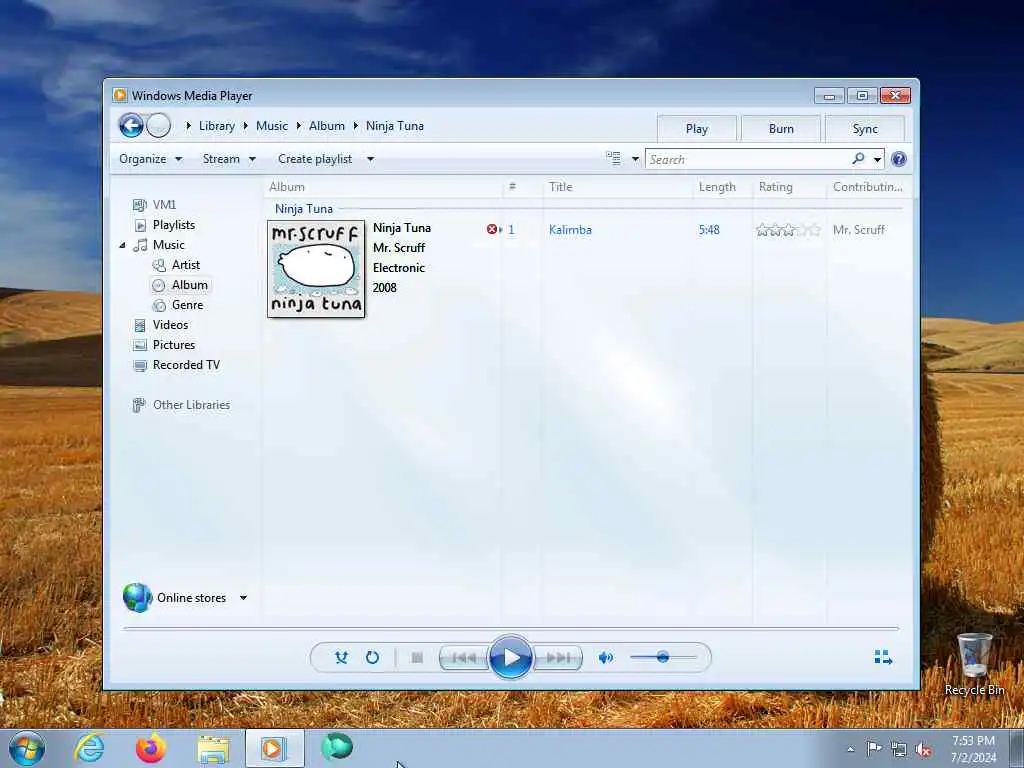This screenshot has height=768, width=1024.
Task: Click the Ninja Tuna album cover
Action: [316, 269]
